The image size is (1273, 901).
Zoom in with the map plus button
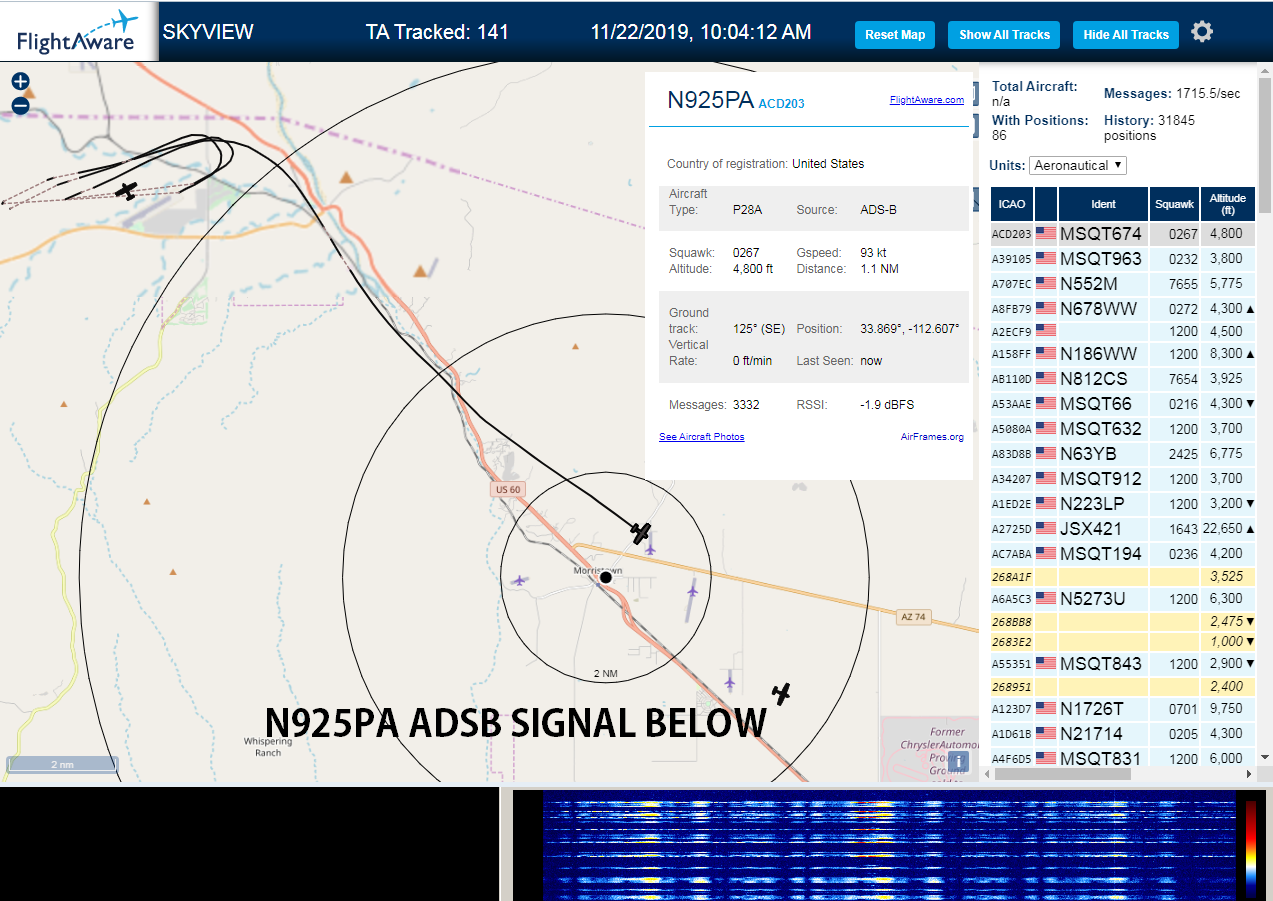[x=20, y=82]
